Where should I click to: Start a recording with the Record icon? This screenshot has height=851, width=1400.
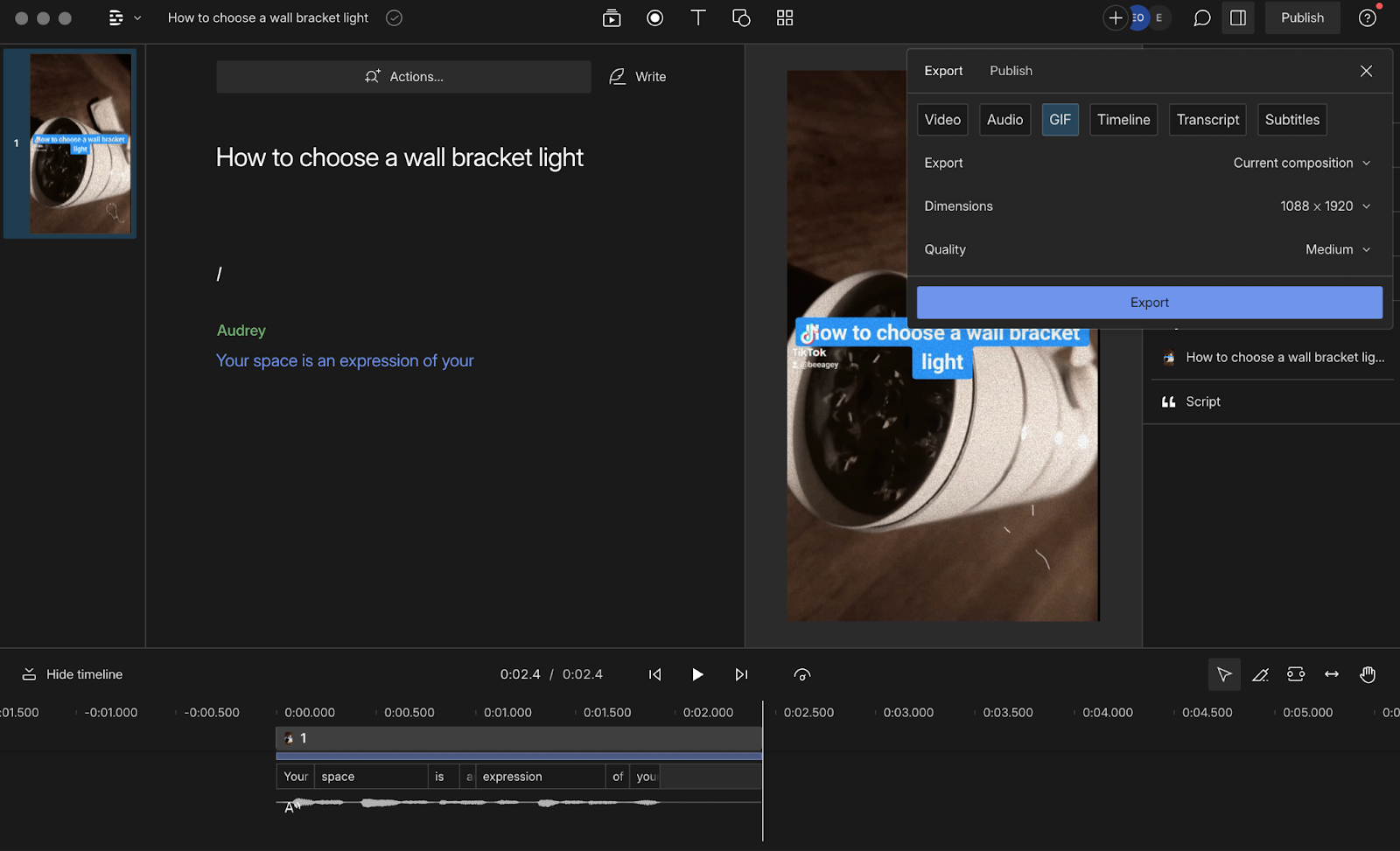pos(654,17)
